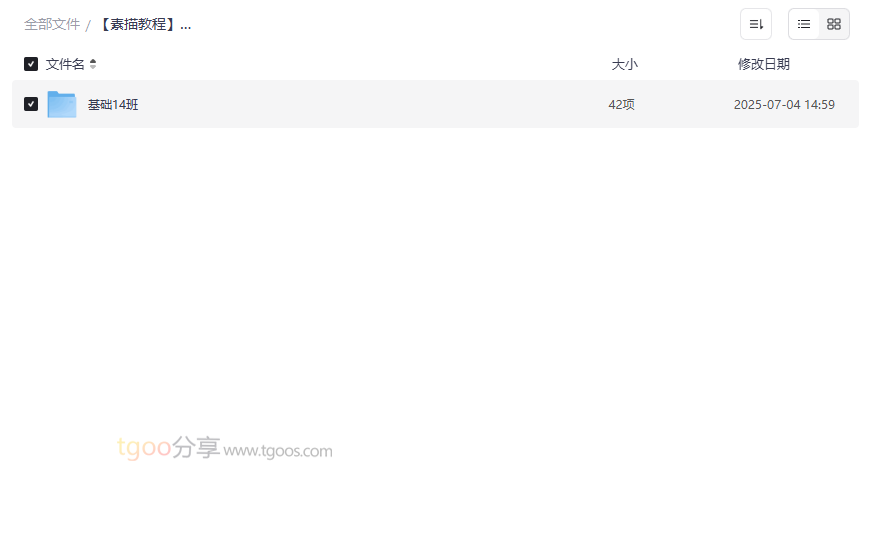Sort by the 大小 column header

[624, 64]
